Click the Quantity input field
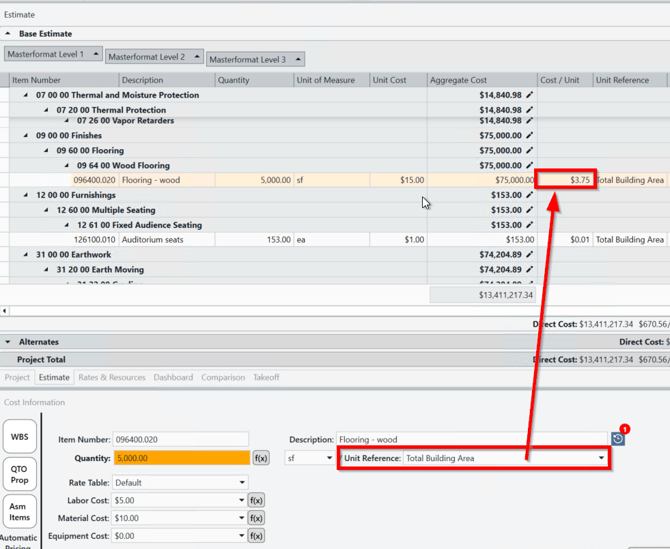Image resolution: width=670 pixels, height=549 pixels. [x=180, y=458]
